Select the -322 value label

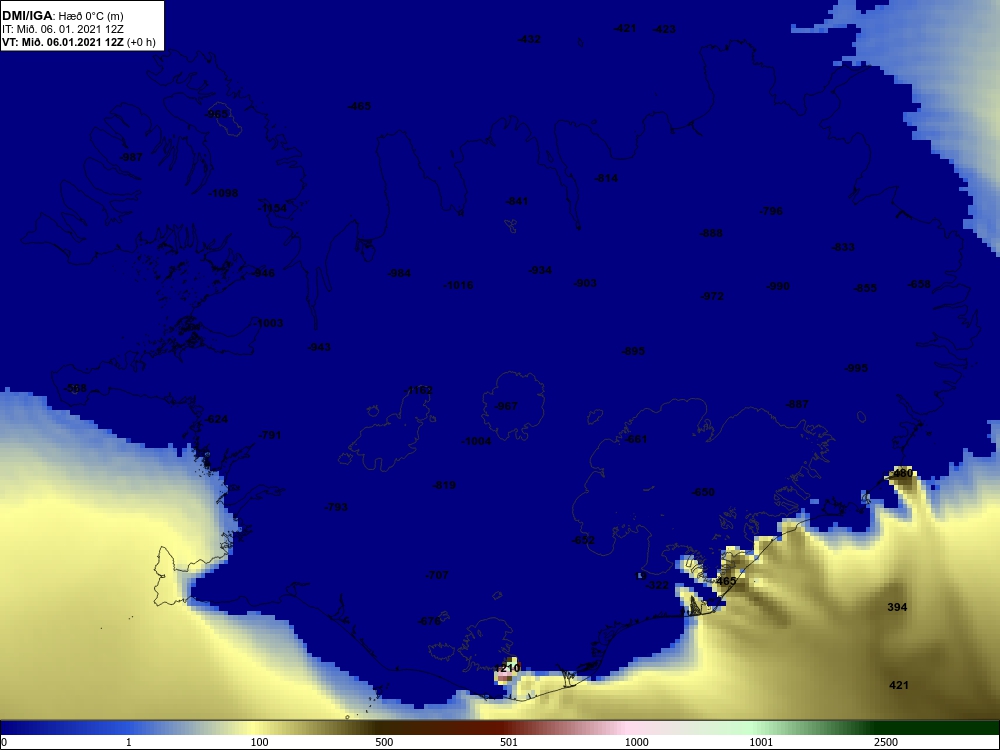click(657, 585)
